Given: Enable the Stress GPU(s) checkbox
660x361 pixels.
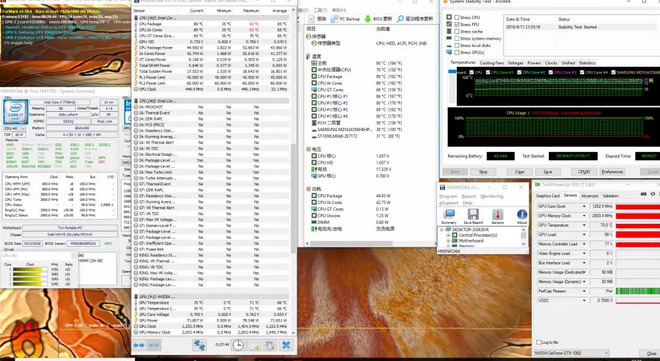Looking at the screenshot, I should click(x=457, y=52).
